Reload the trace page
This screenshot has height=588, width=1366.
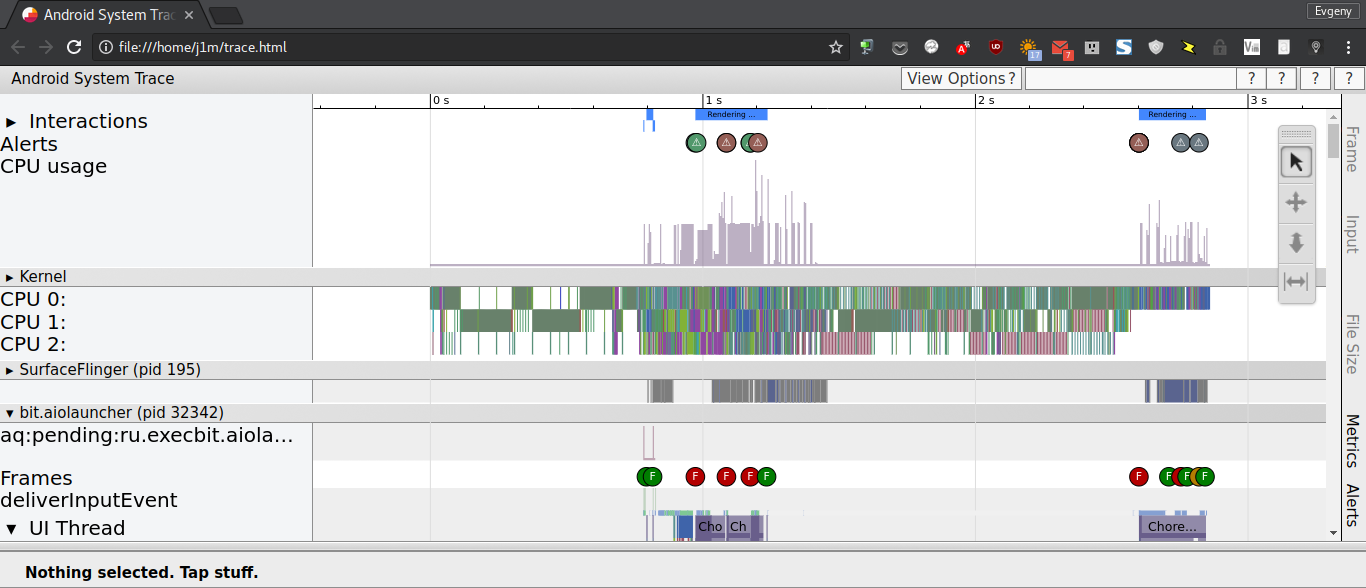(x=73, y=47)
